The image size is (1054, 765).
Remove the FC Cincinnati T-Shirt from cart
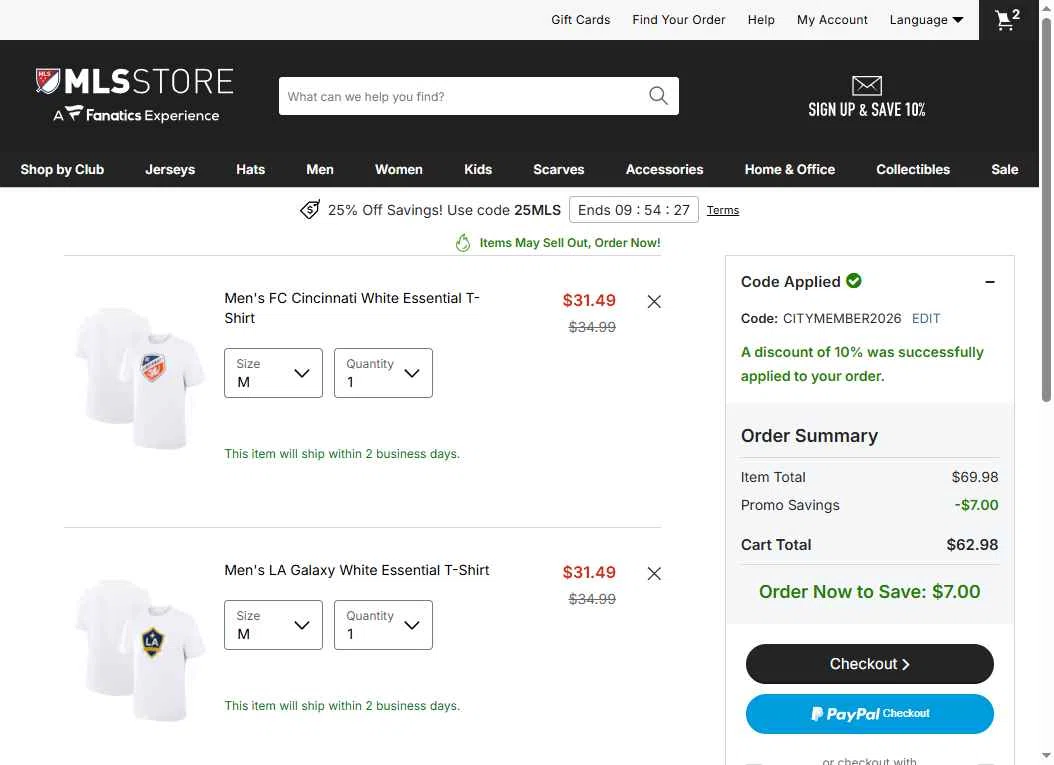coord(654,301)
